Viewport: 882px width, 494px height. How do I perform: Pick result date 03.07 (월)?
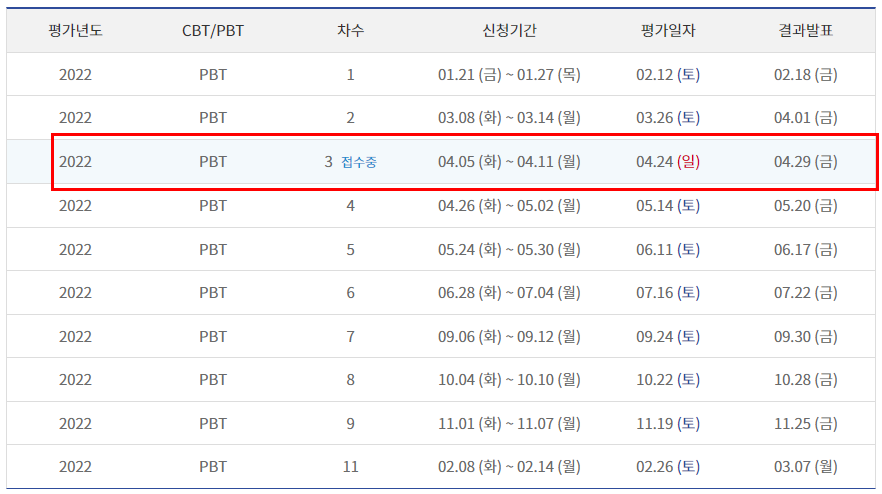coord(806,467)
